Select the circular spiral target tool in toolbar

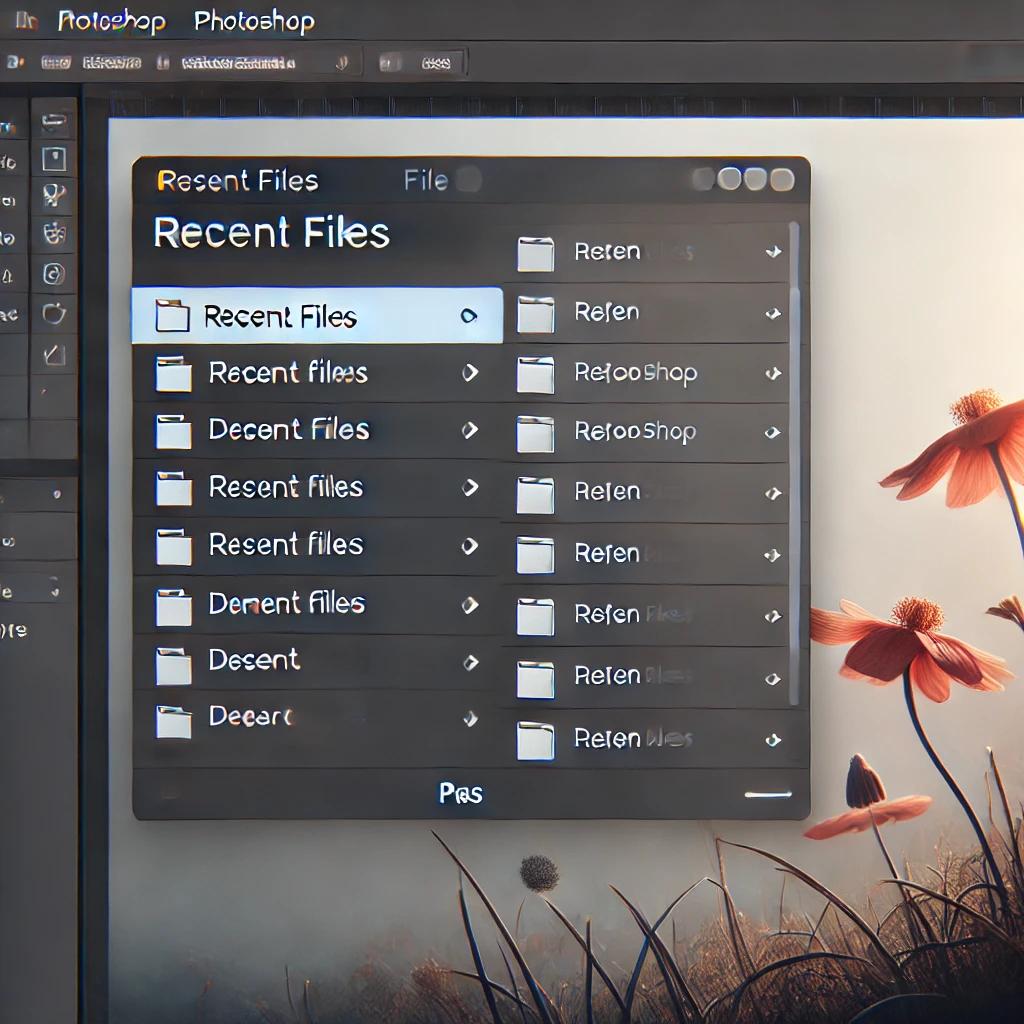click(x=54, y=274)
